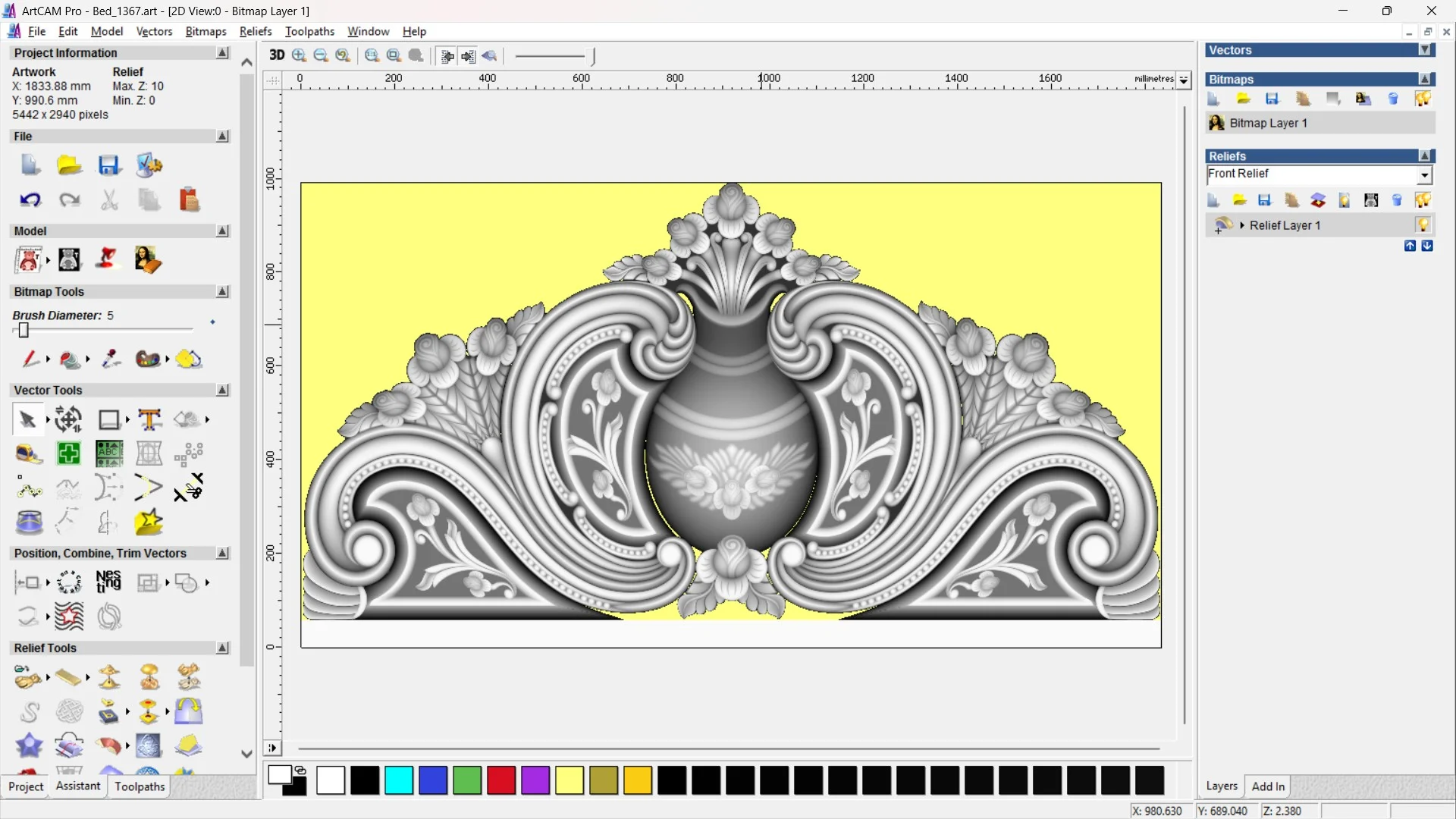Click the Undo arrow icon

30,200
